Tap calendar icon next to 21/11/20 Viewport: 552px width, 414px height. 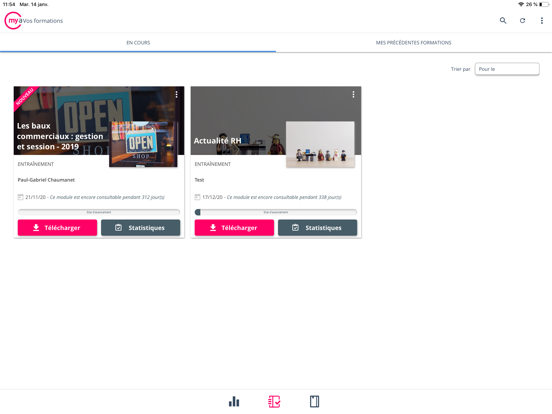pyautogui.click(x=20, y=197)
